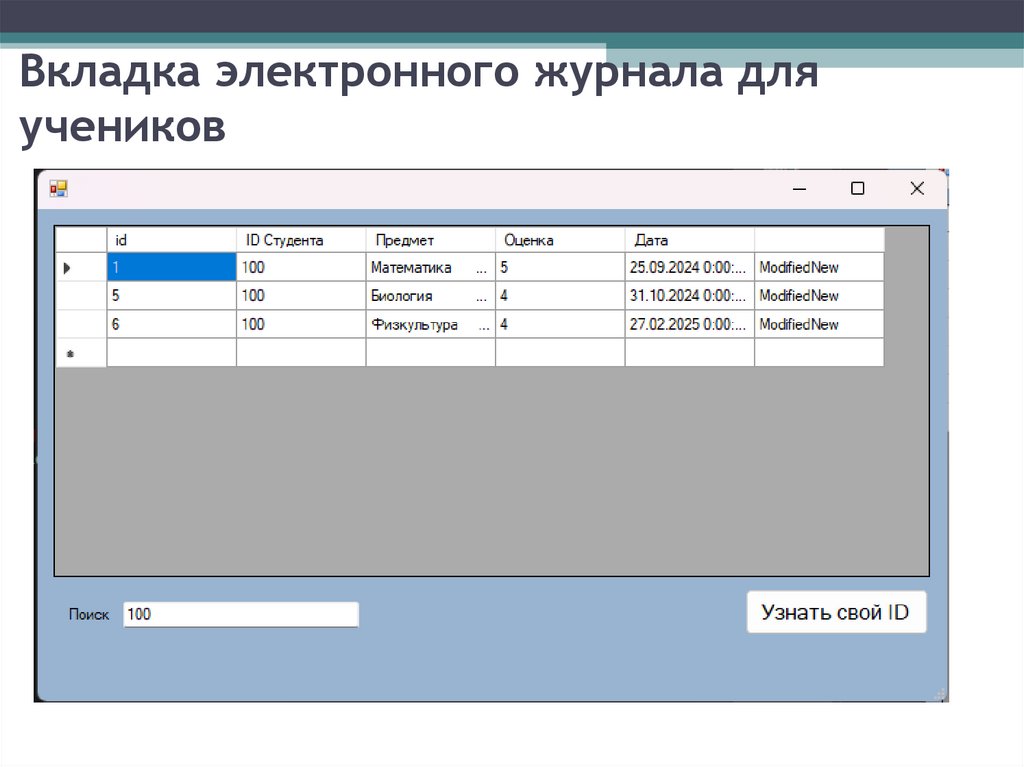The height and width of the screenshot is (767, 1024).
Task: Select the 'Математика' subject cell
Action: (x=430, y=267)
